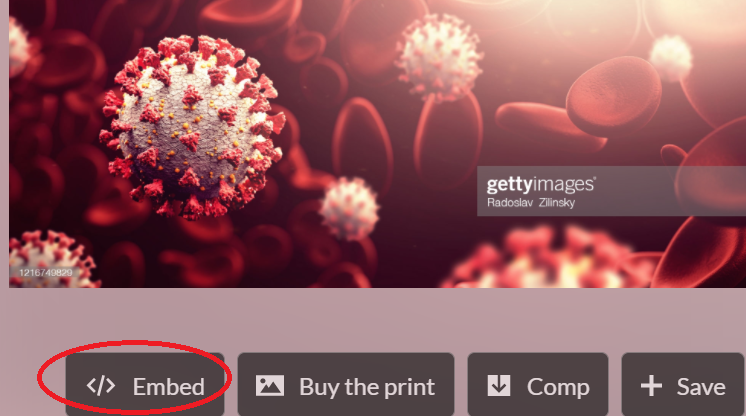The image size is (746, 416).
Task: Click the download arrow icon on Comp
Action: 499,386
